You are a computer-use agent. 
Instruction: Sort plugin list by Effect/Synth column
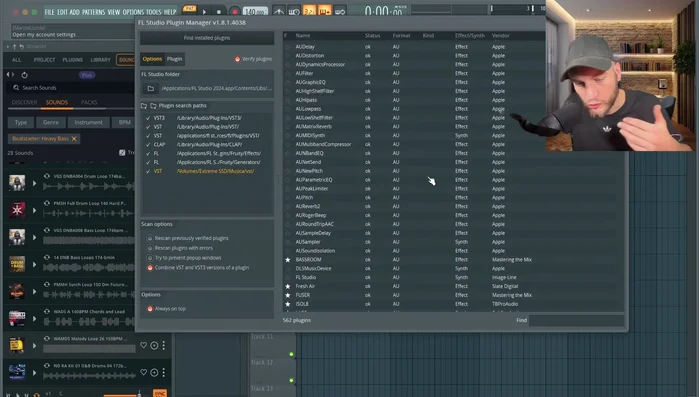tap(469, 36)
